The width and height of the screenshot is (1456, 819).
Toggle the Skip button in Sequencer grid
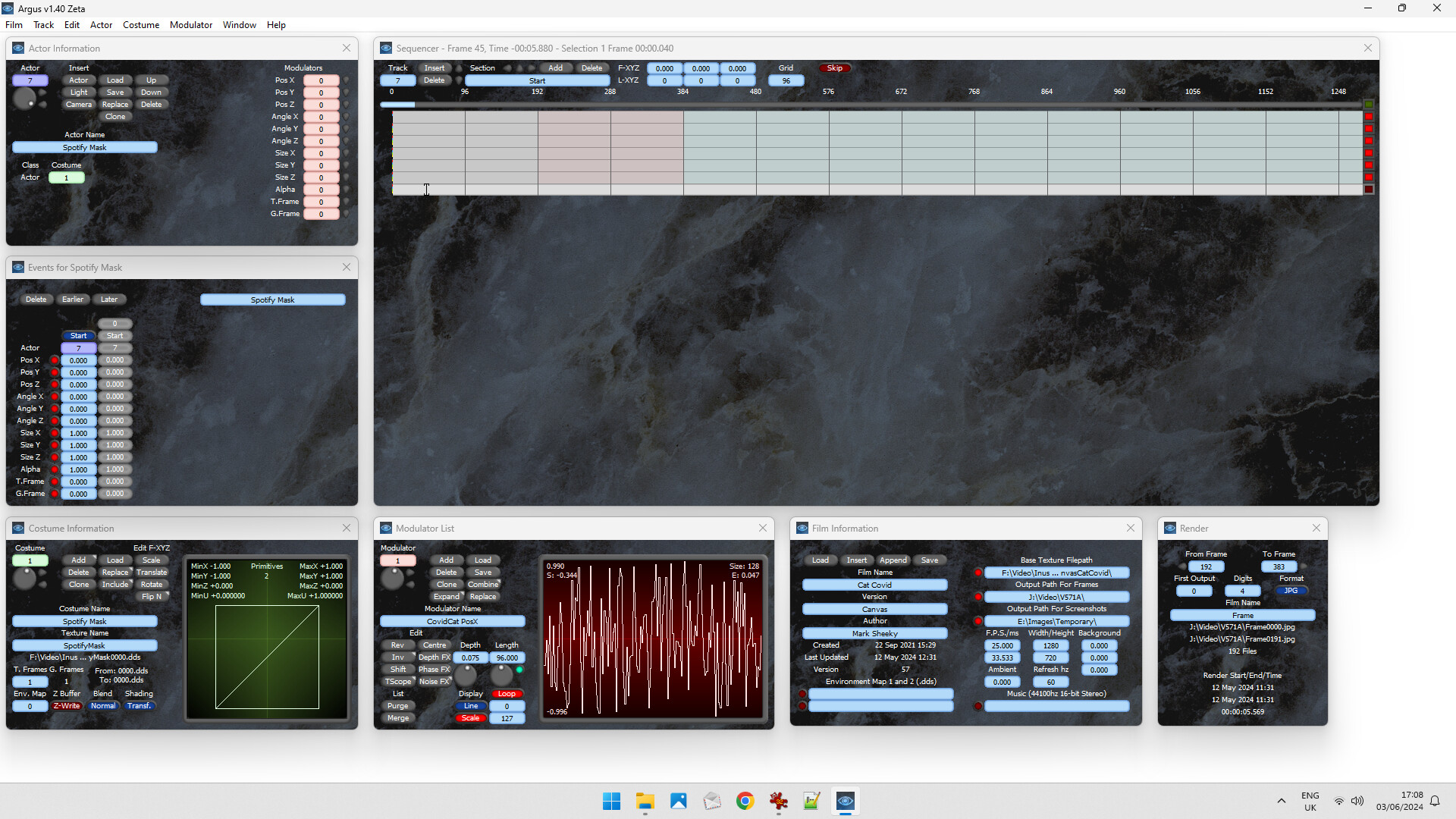pos(835,68)
